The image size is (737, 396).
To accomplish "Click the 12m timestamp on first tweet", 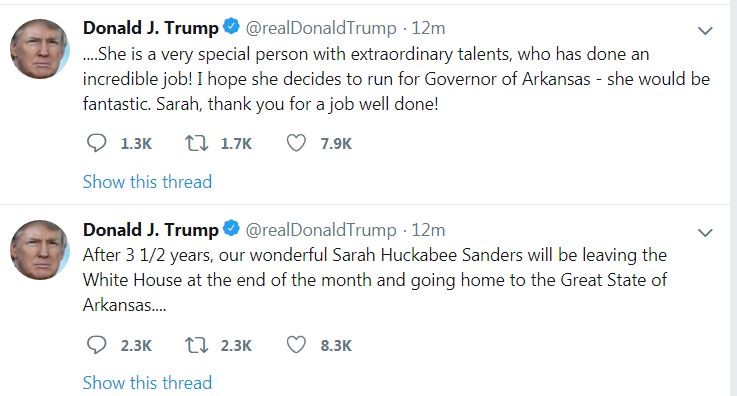I will (x=428, y=28).
